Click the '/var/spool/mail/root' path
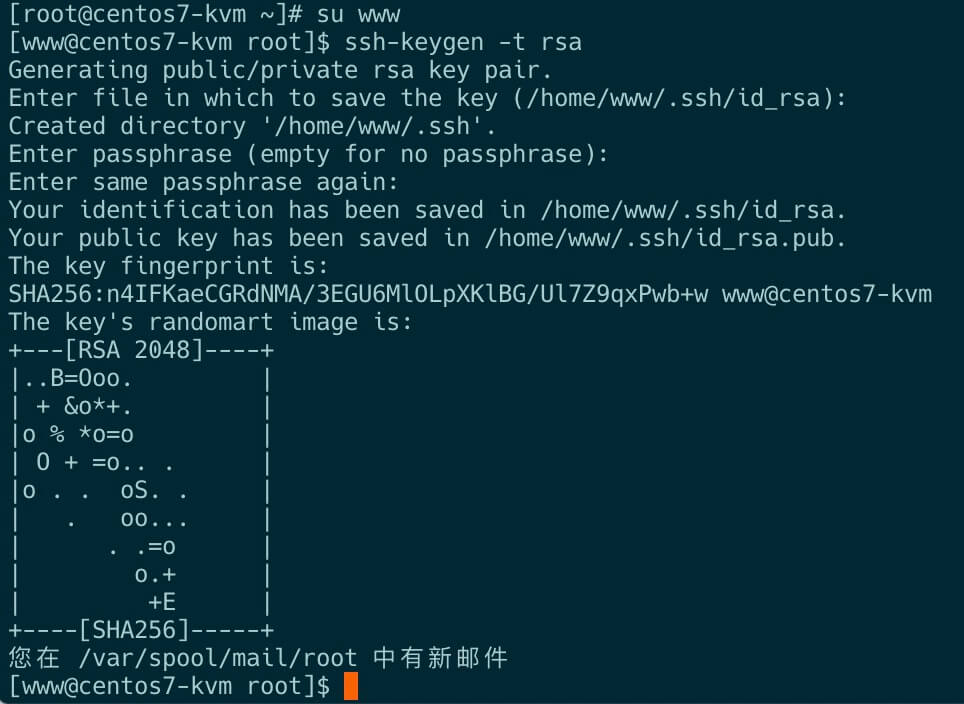The image size is (964, 704). click(x=218, y=658)
